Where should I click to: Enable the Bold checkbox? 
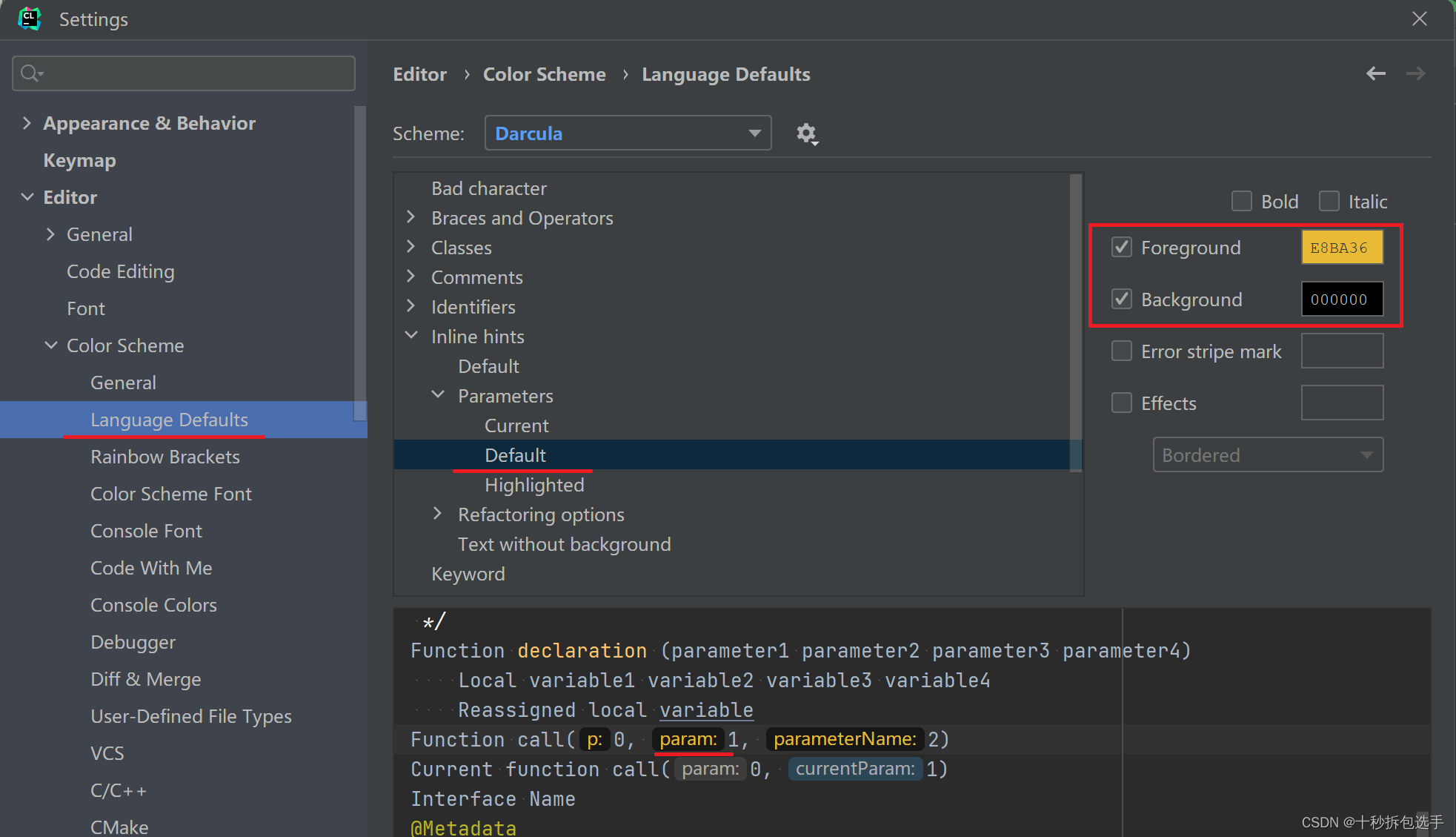pyautogui.click(x=1242, y=201)
